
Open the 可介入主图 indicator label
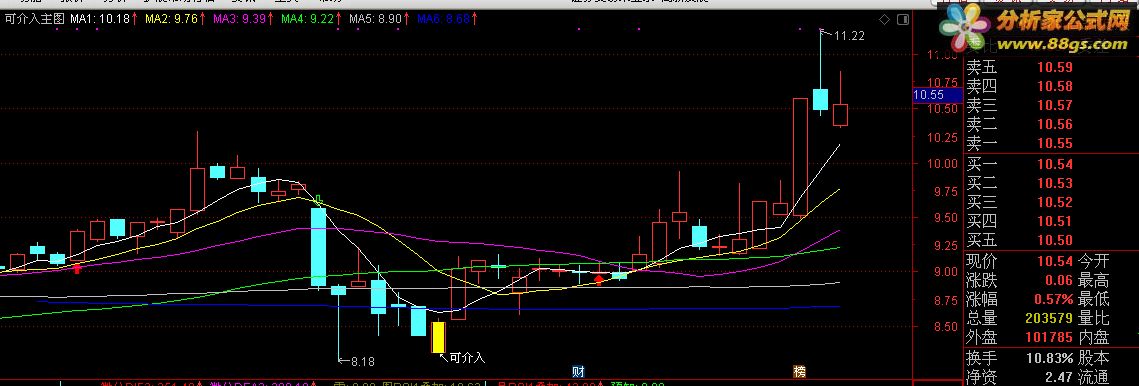pos(34,19)
